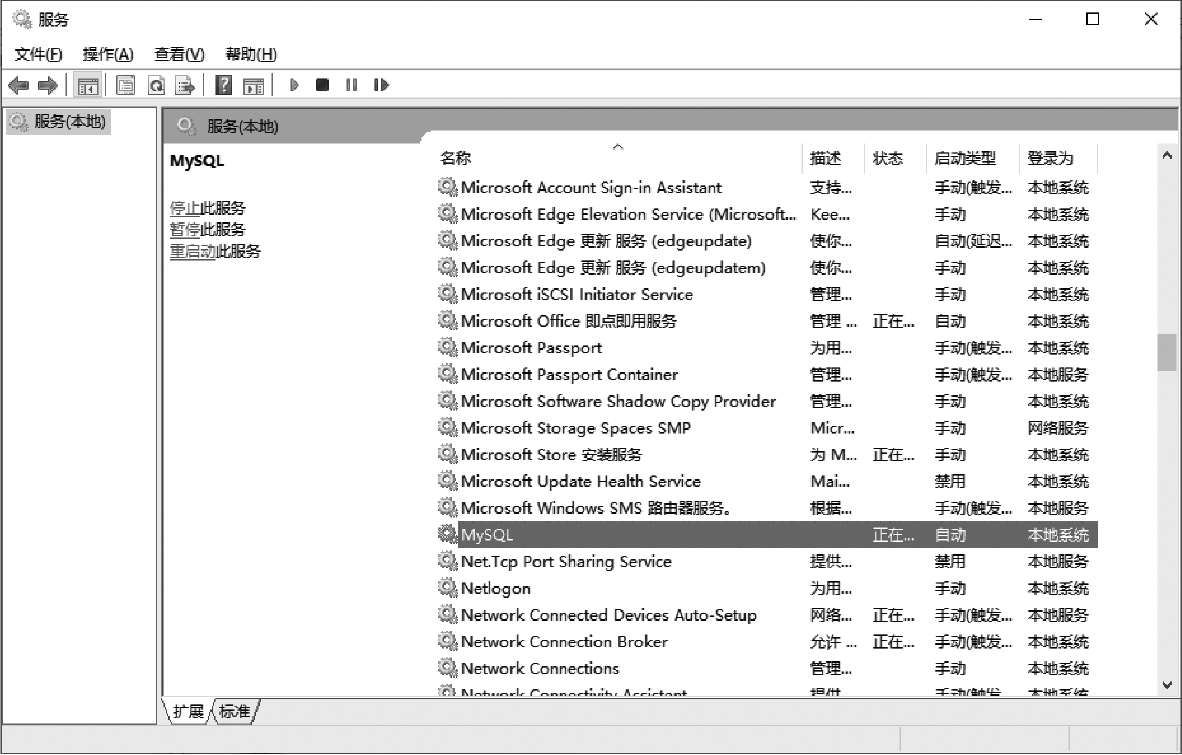This screenshot has height=755, width=1182.
Task: Switch to the 标准 tab
Action: (x=234, y=711)
